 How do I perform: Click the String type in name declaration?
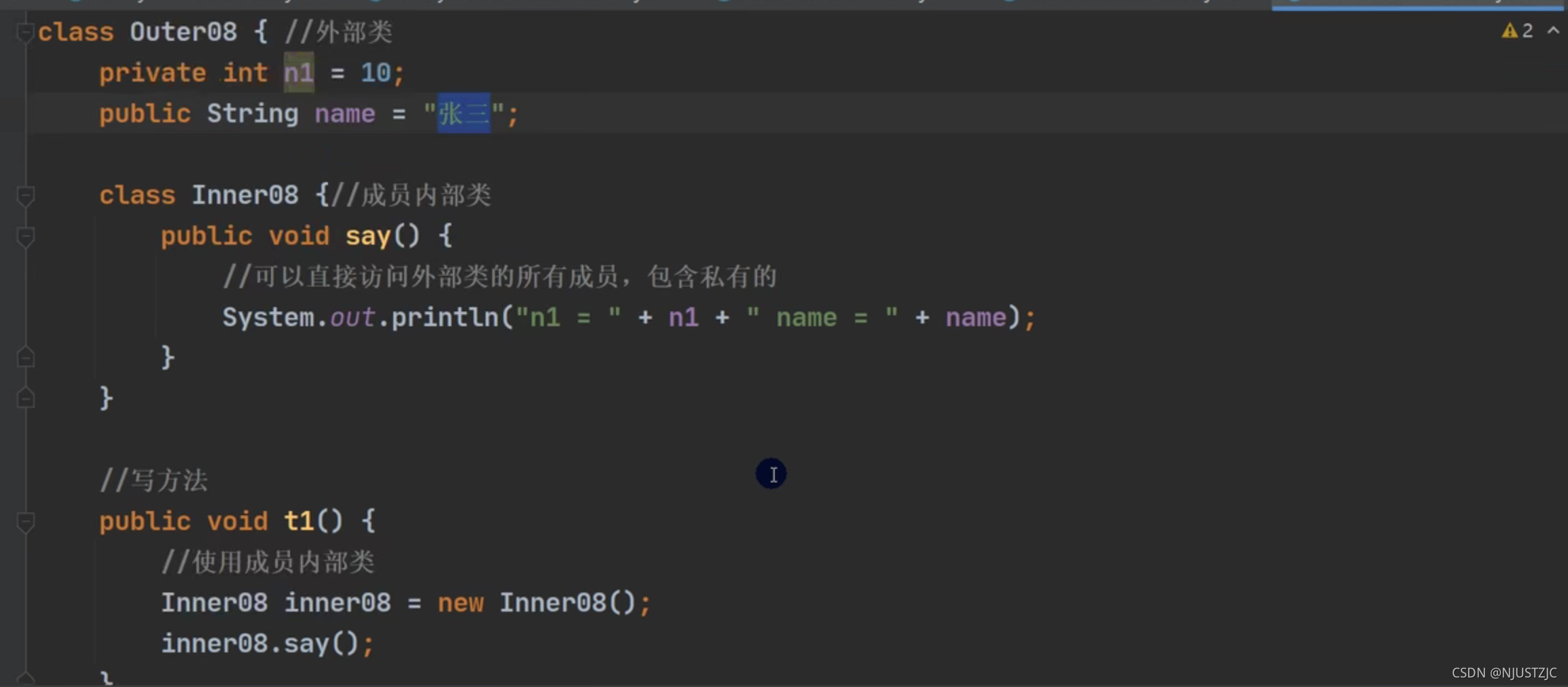(x=253, y=113)
